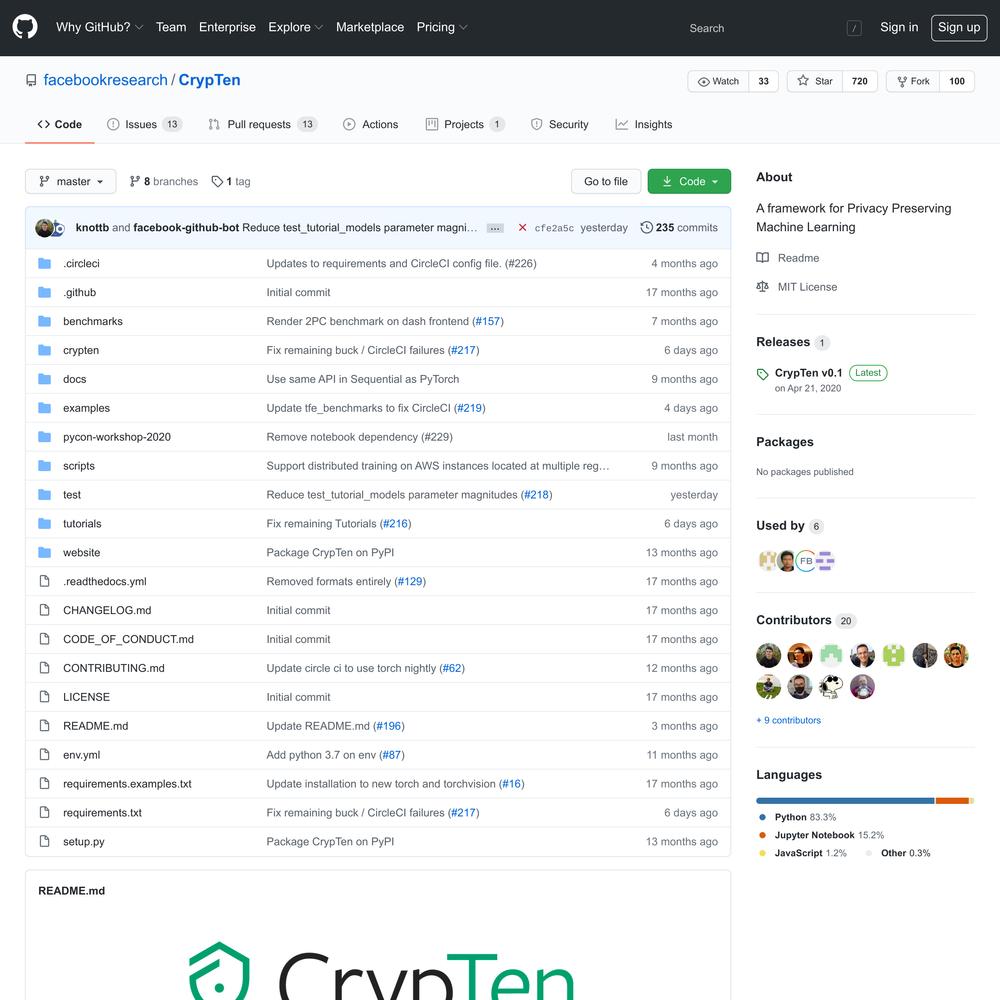Image resolution: width=1000 pixels, height=1000 pixels.
Task: Switch to the Code tab
Action: pos(60,124)
